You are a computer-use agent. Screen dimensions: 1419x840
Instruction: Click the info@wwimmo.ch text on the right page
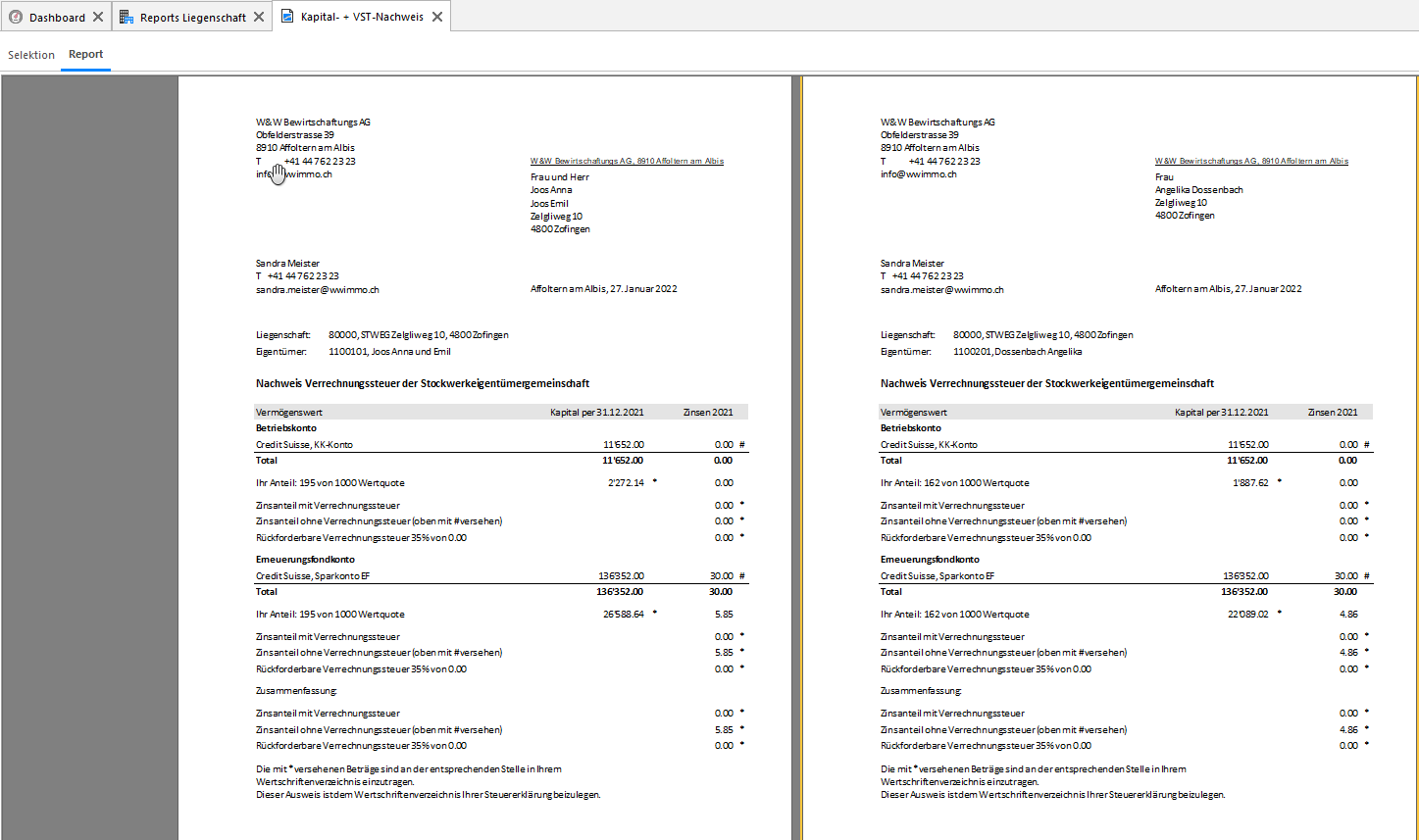click(918, 173)
